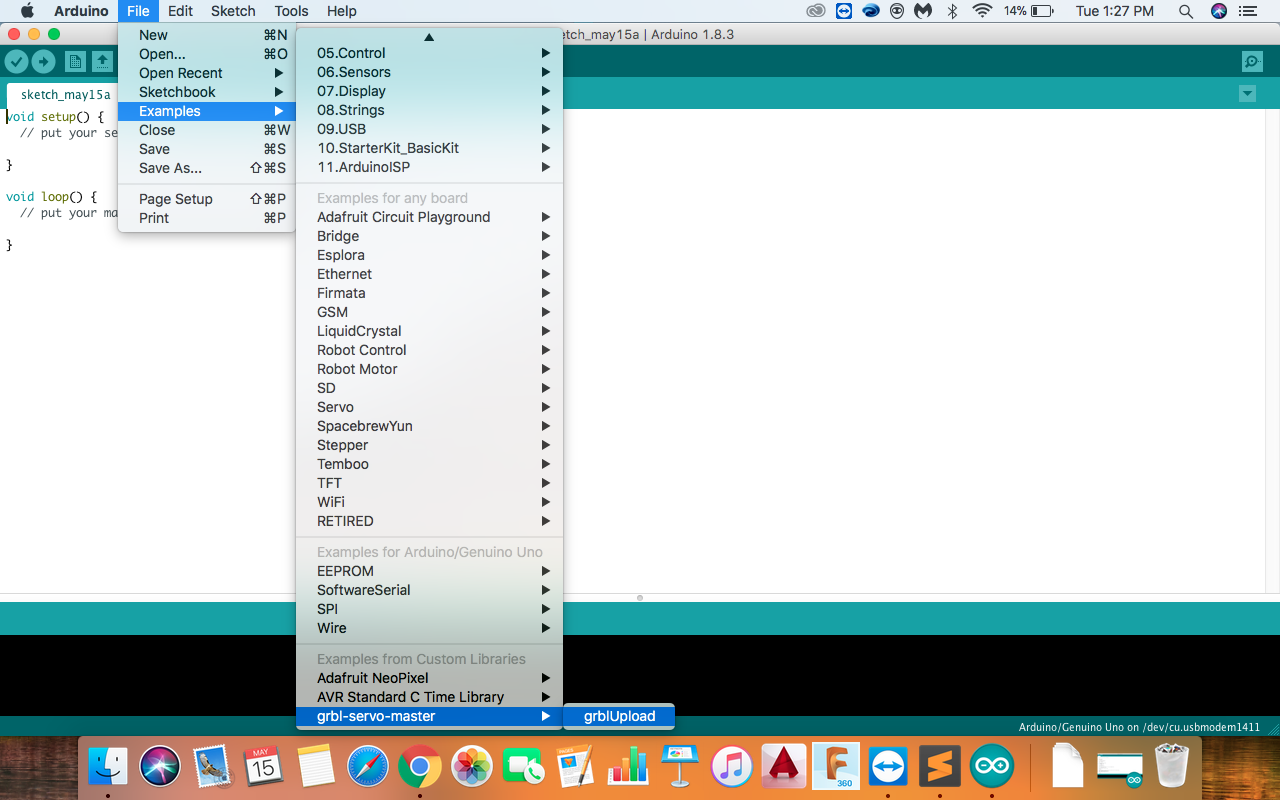Open the Serial Monitor magnifier icon

(1252, 62)
